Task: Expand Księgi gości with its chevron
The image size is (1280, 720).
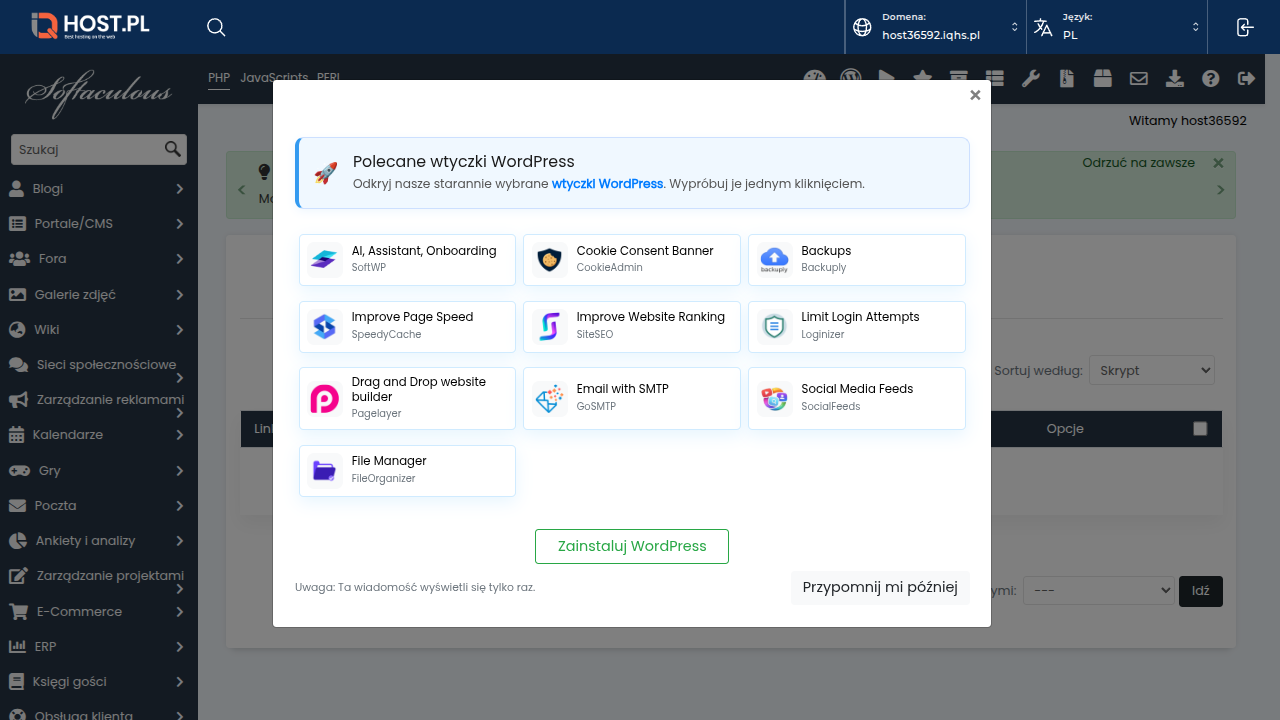Action: (x=180, y=682)
